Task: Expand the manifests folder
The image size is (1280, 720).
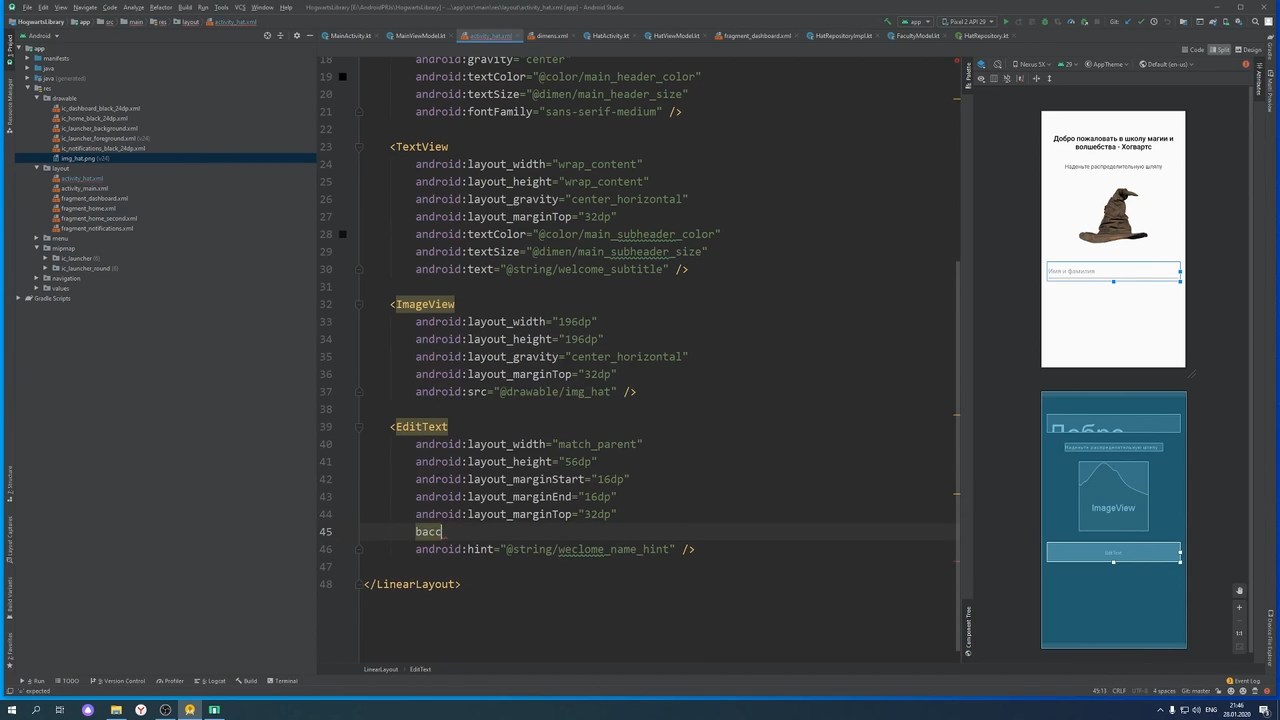Action: tap(28, 58)
